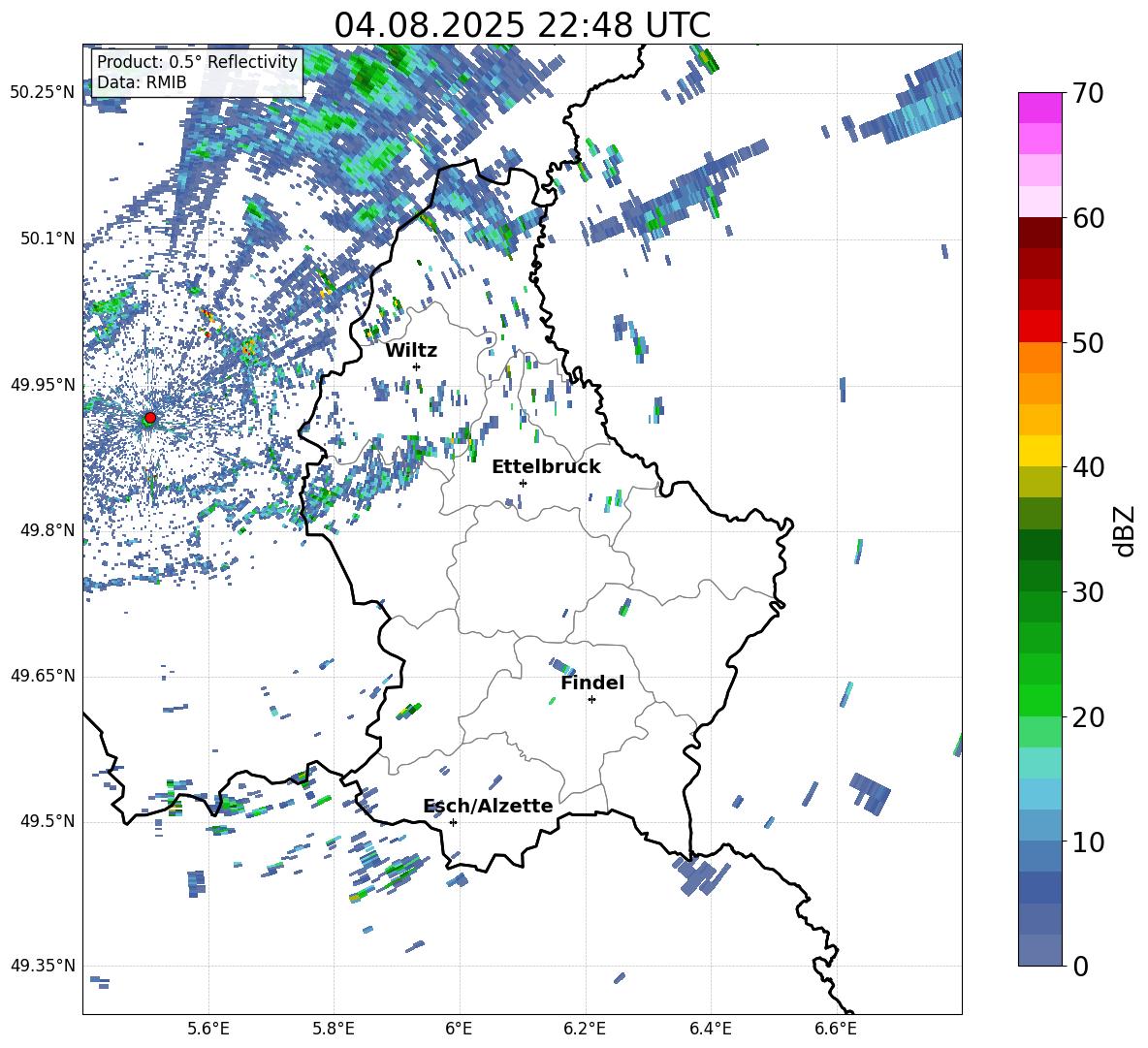Pick the yellow 40 dBZ swatch
This screenshot has height=1048, width=1148.
(1039, 452)
